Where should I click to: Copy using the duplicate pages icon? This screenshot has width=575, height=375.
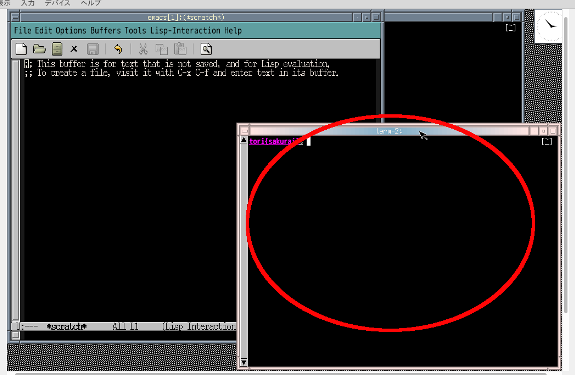161,49
